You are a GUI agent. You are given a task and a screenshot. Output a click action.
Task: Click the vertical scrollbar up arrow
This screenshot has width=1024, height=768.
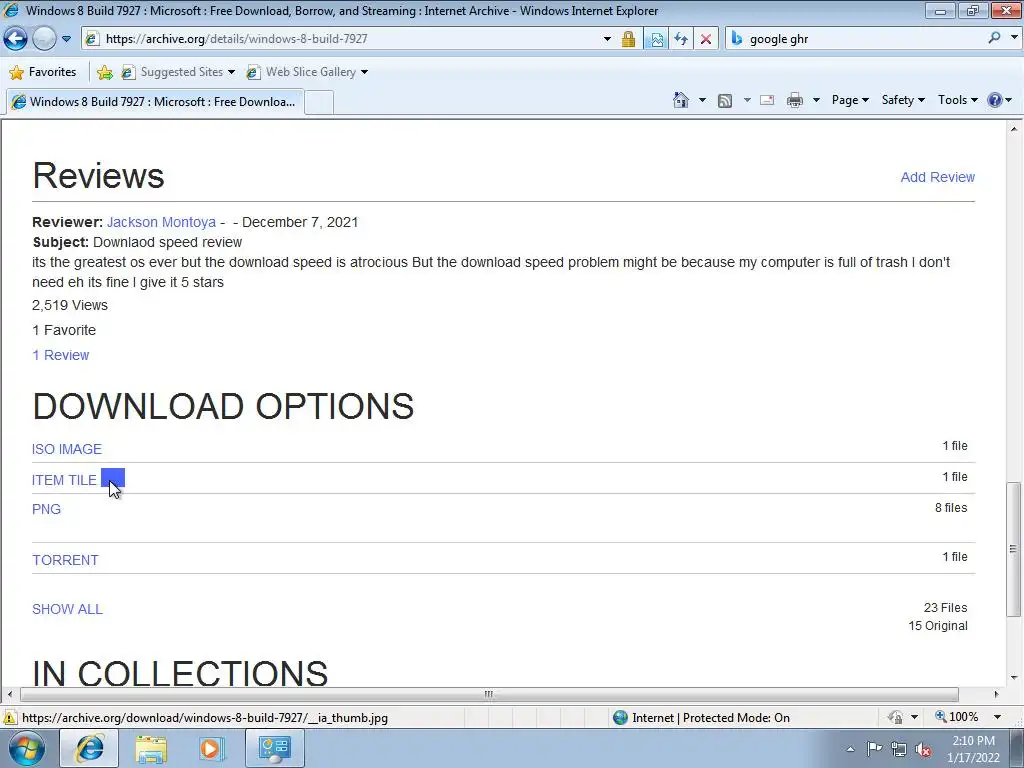click(x=1014, y=130)
